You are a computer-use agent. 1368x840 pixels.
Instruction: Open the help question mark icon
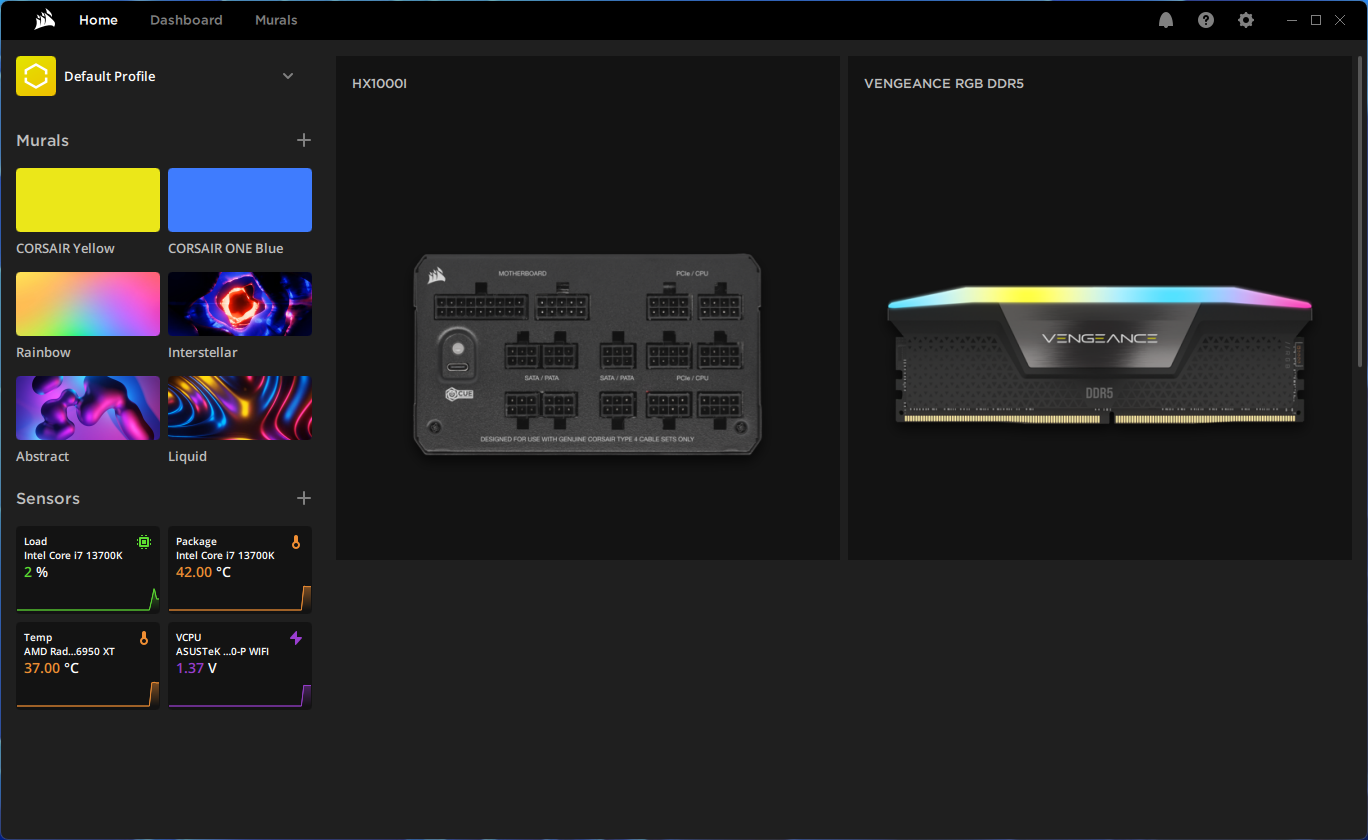pos(1206,20)
